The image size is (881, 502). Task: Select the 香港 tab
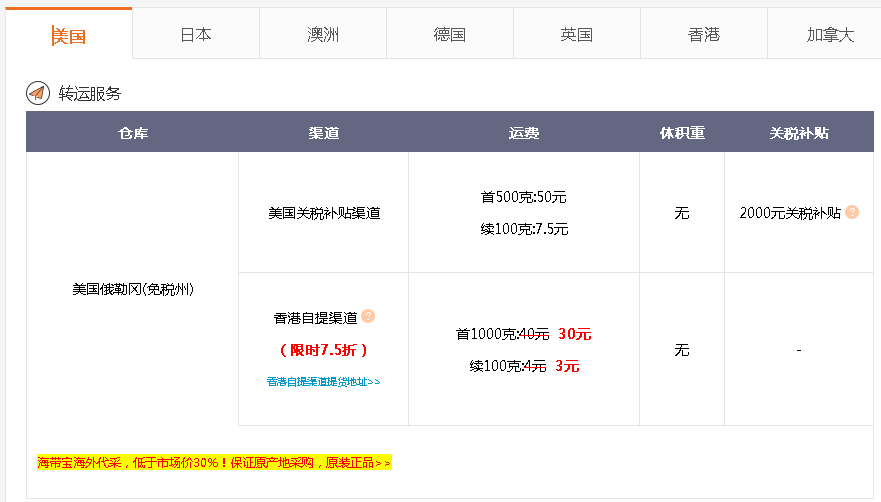(704, 34)
